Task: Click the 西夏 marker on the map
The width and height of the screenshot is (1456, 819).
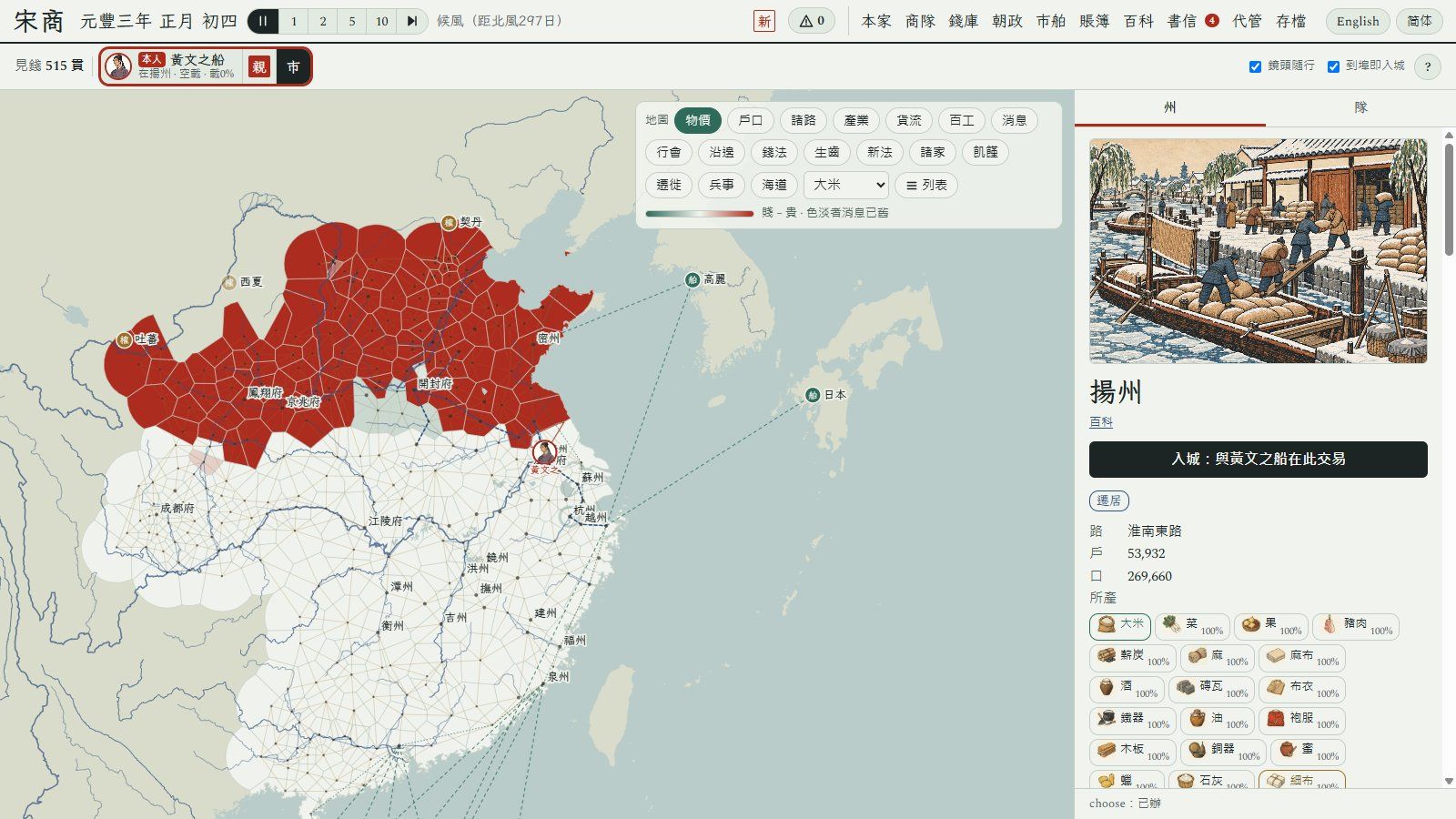Action: (229, 282)
